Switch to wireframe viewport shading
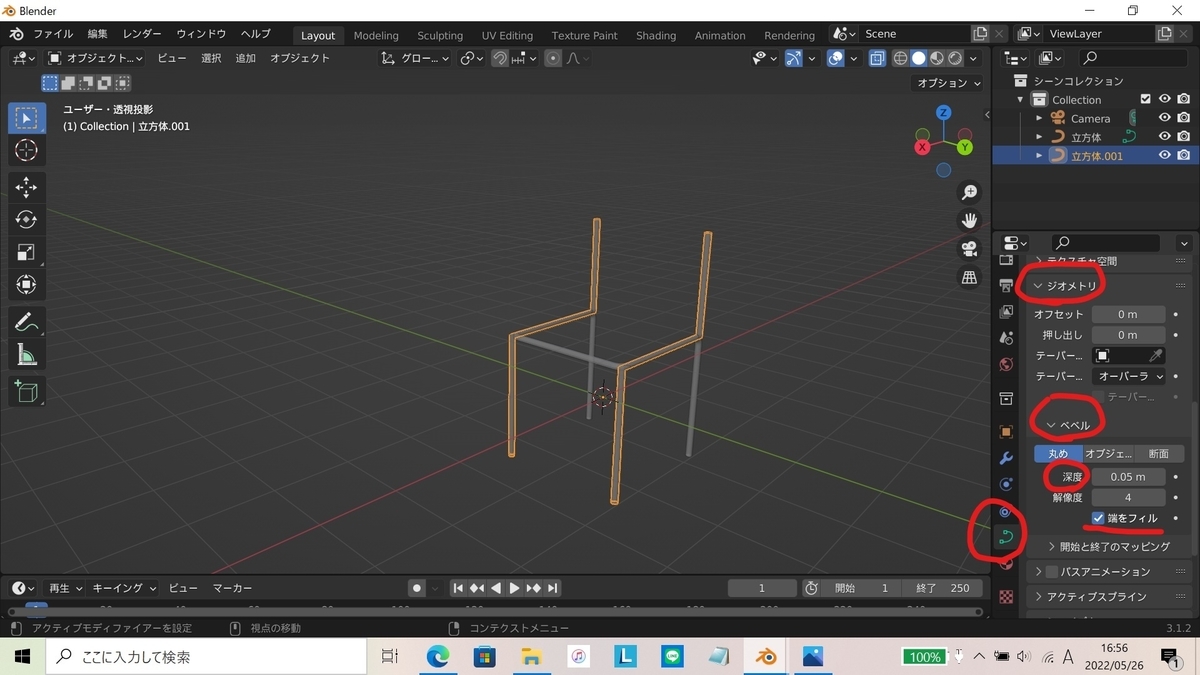Image resolution: width=1200 pixels, height=675 pixels. 900,59
